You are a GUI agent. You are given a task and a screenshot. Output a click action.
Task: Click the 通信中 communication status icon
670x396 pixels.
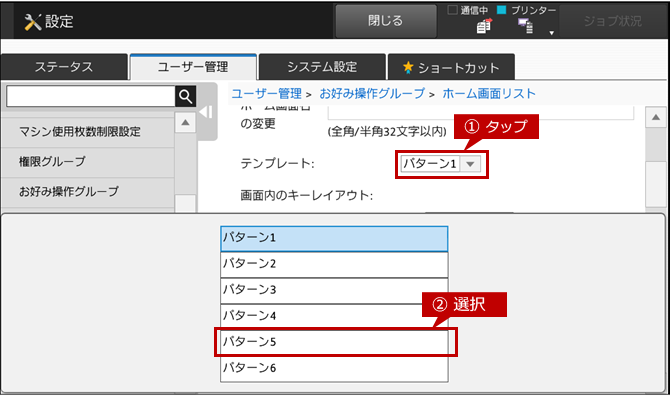click(x=485, y=26)
